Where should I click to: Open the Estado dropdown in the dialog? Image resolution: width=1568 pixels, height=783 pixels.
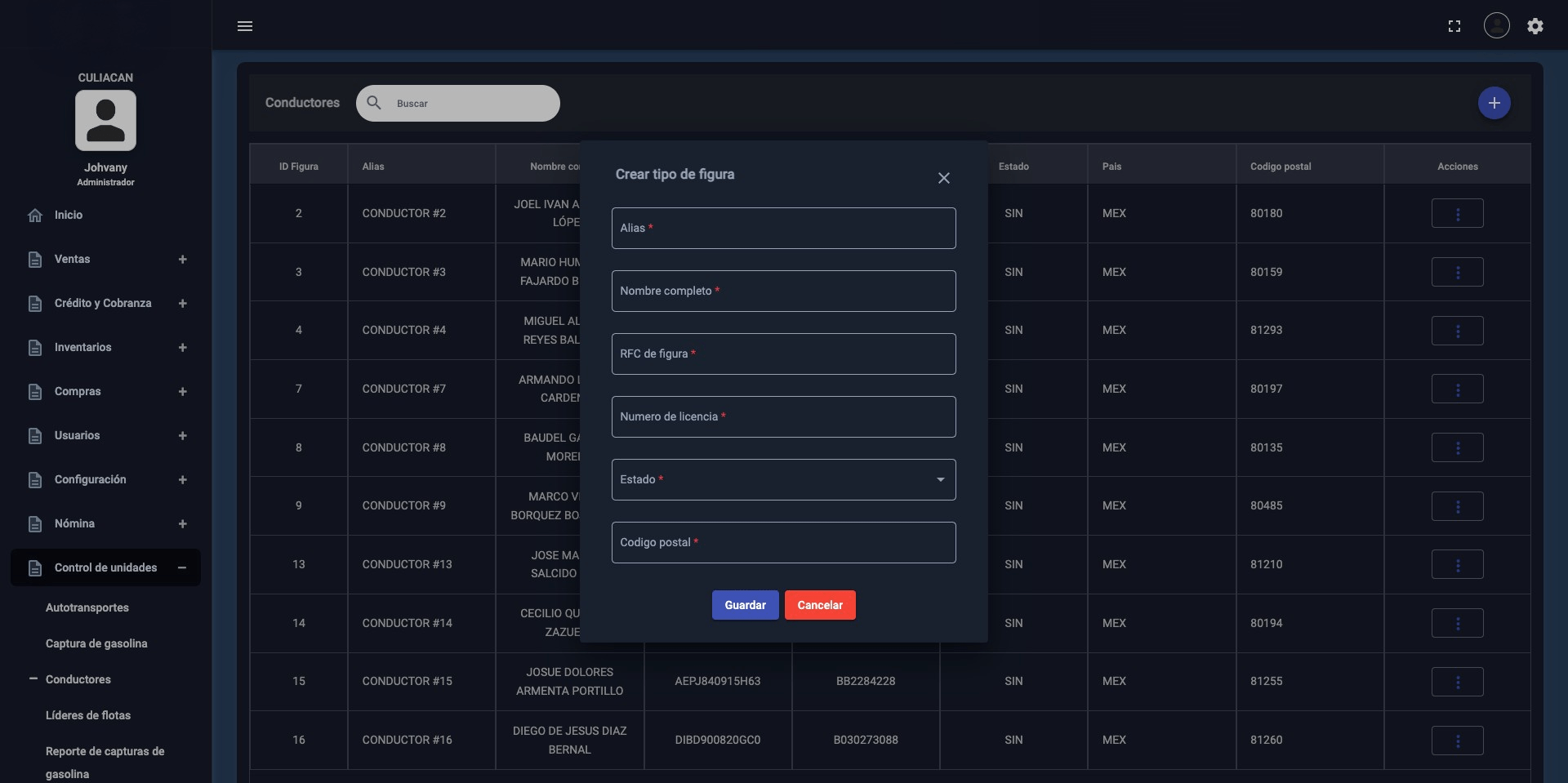783,479
